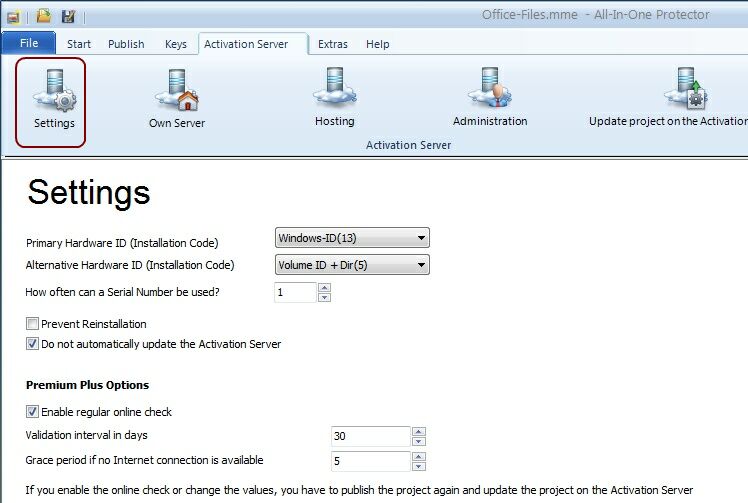Image resolution: width=748 pixels, height=503 pixels.
Task: Switch to the Publish tab
Action: [x=126, y=44]
